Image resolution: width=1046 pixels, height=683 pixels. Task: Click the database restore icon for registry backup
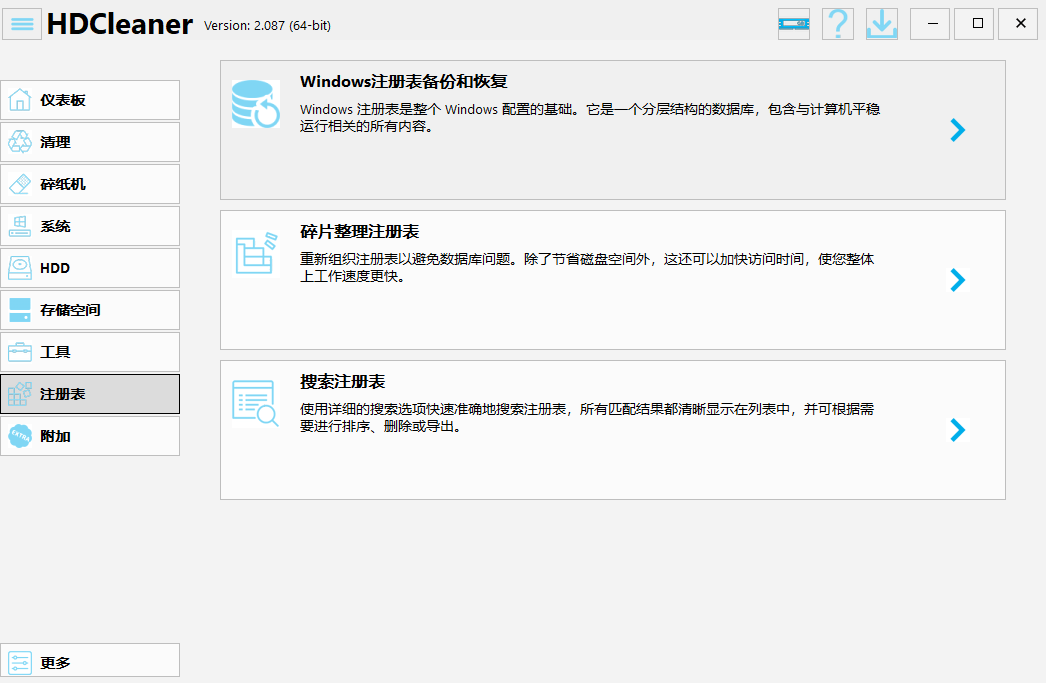point(255,104)
